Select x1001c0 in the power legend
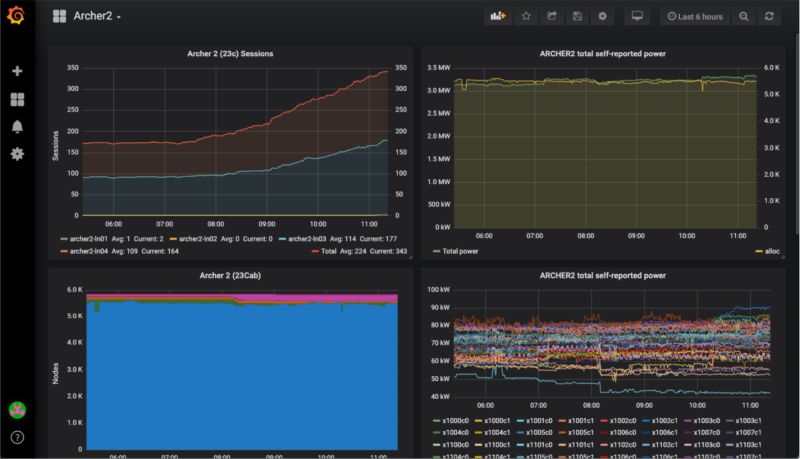 coord(539,421)
